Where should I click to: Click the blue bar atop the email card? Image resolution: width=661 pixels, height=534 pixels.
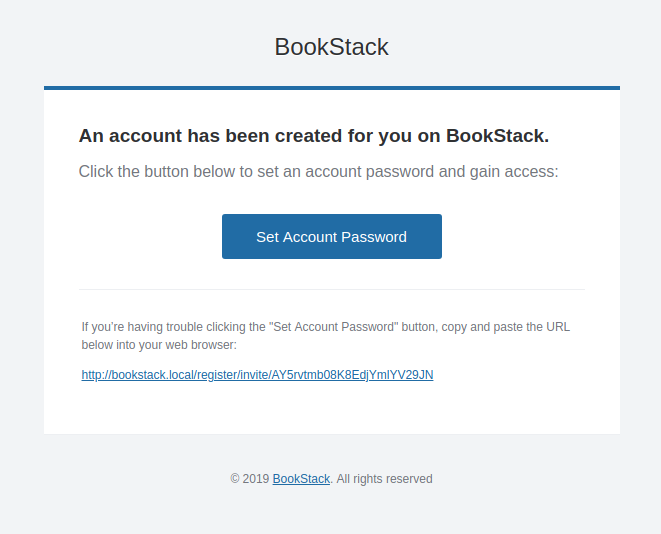(x=332, y=88)
